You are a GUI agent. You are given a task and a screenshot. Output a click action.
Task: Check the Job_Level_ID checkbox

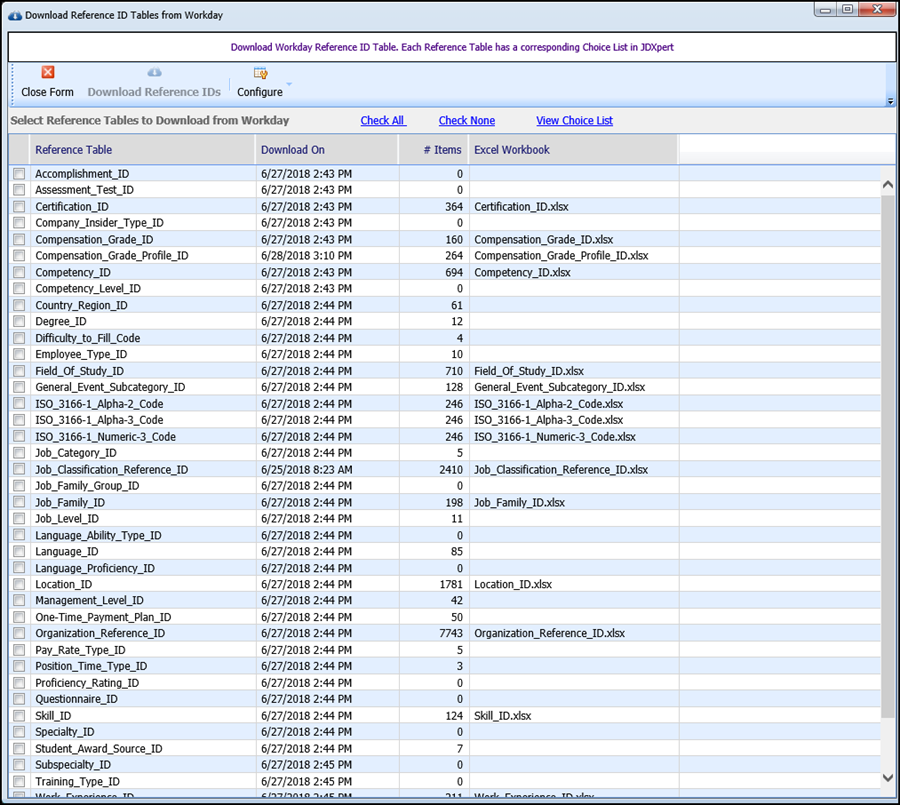point(20,518)
